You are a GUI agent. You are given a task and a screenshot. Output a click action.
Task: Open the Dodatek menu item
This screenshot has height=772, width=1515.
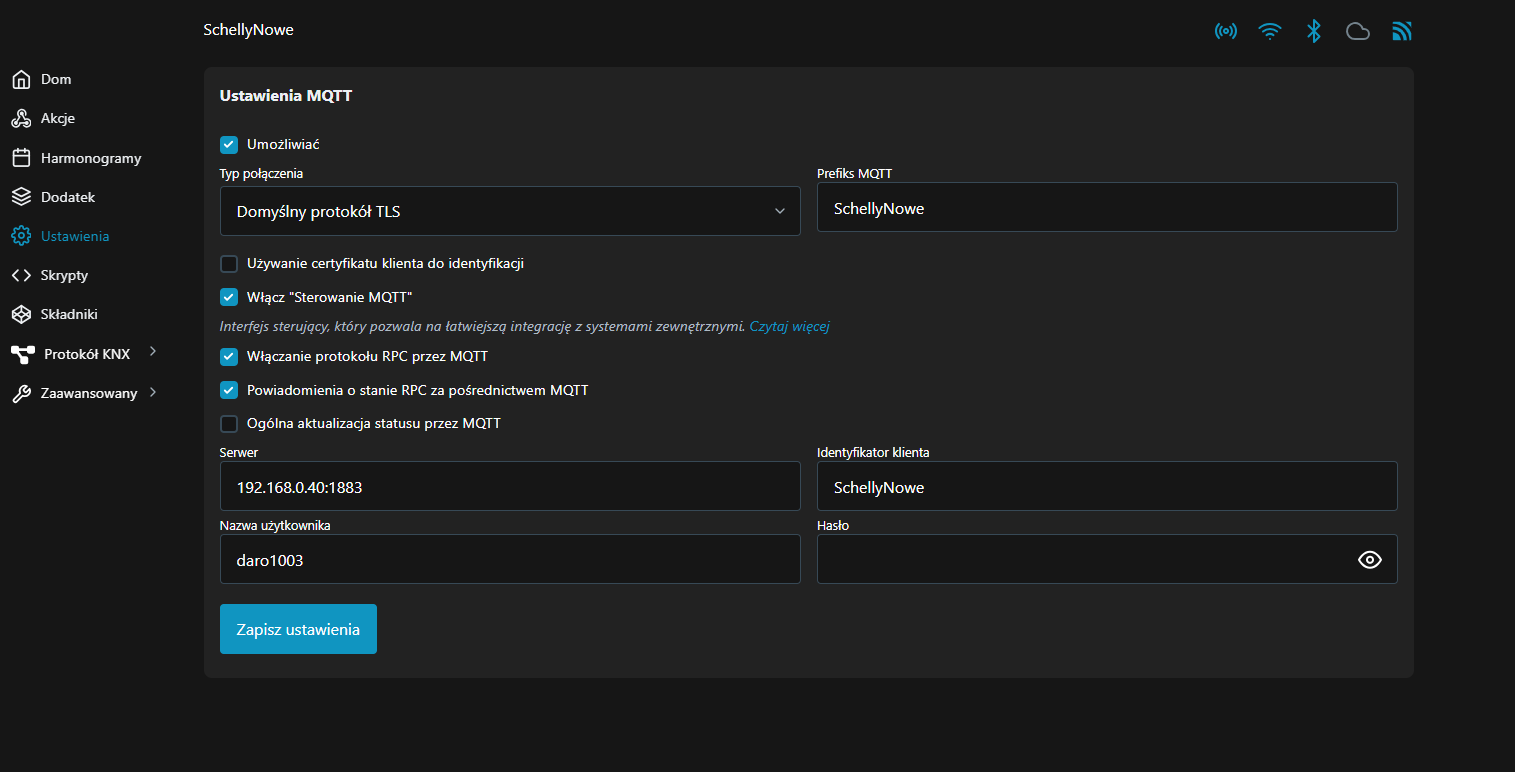[x=68, y=197]
